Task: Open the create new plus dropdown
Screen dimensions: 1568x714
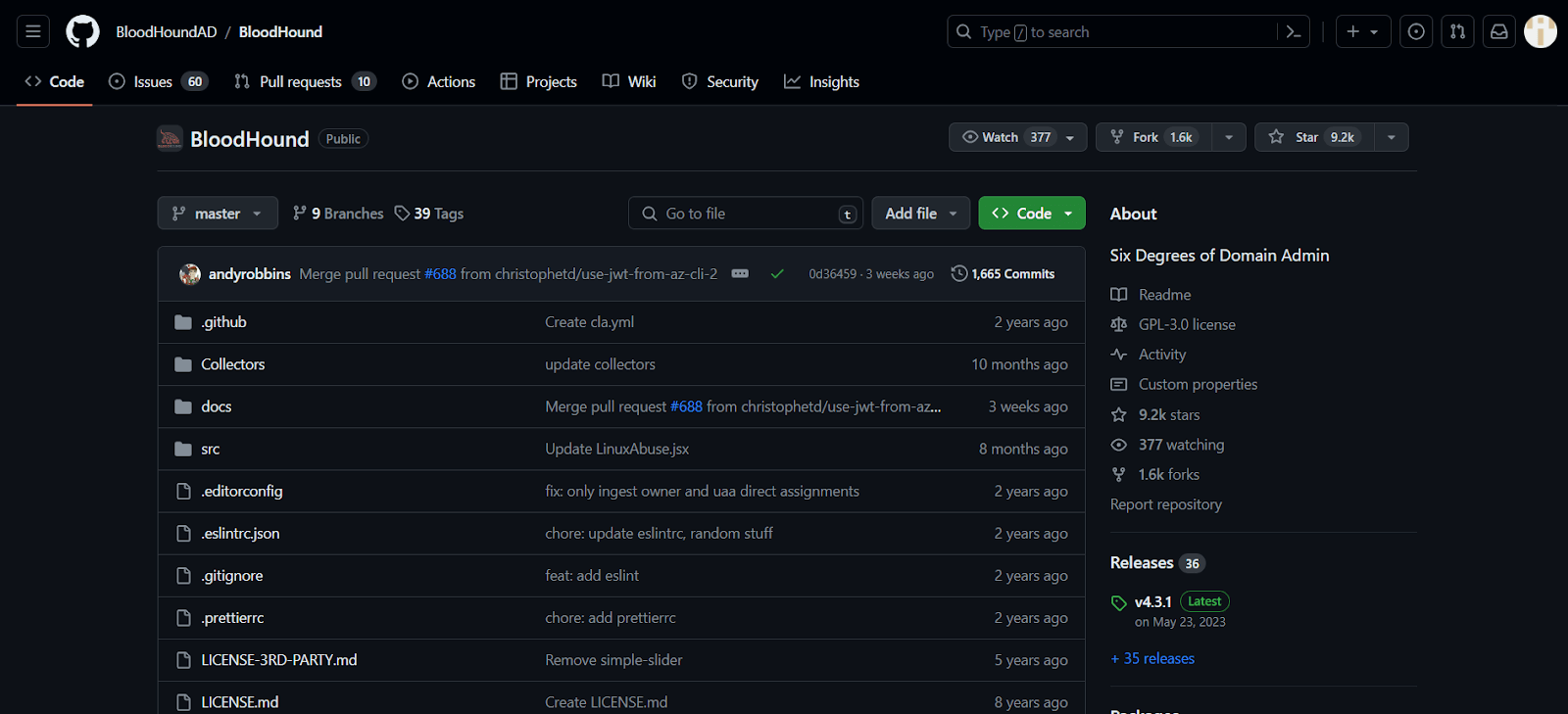Action: pos(1362,31)
